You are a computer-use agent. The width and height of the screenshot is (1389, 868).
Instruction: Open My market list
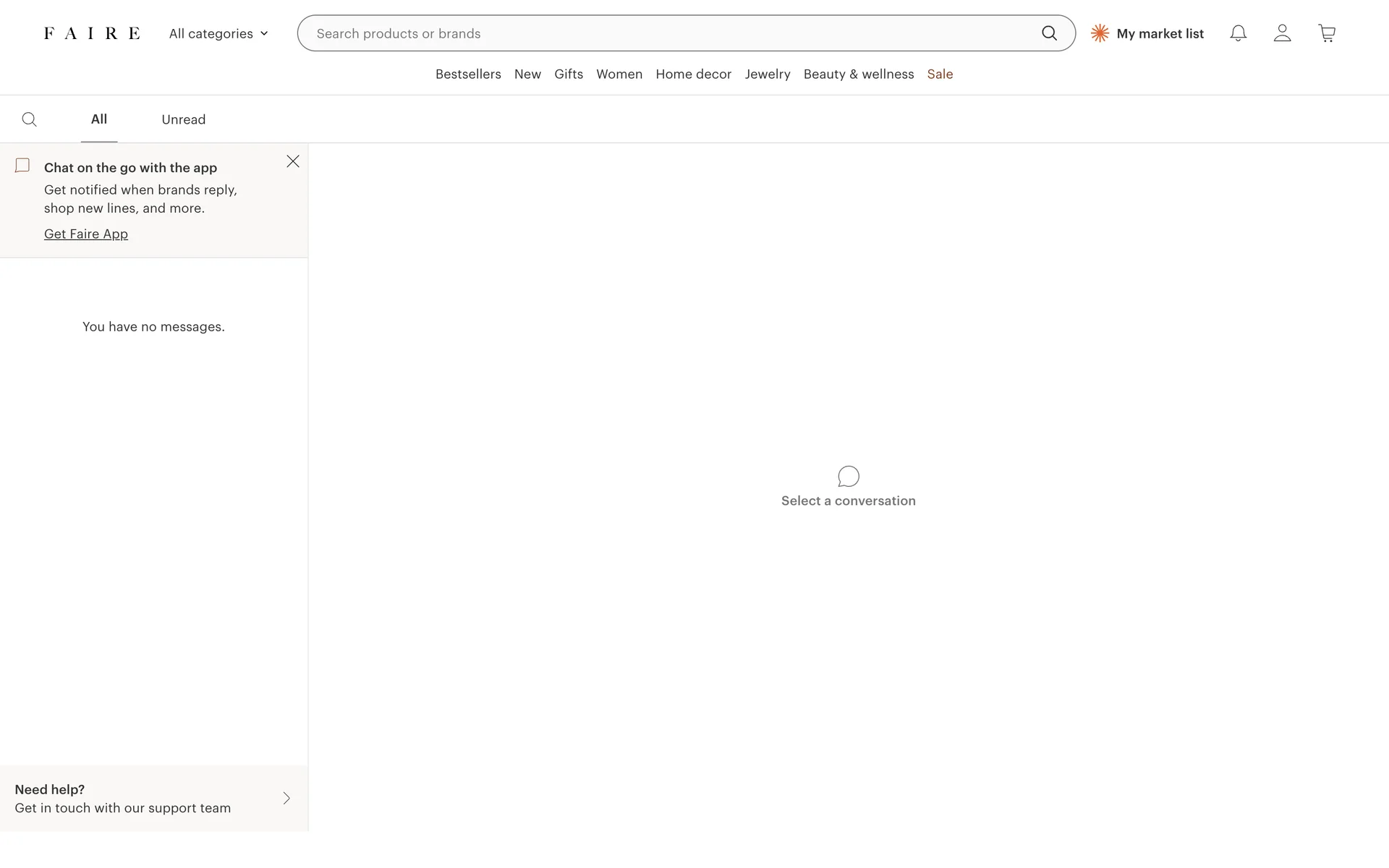tap(1160, 33)
